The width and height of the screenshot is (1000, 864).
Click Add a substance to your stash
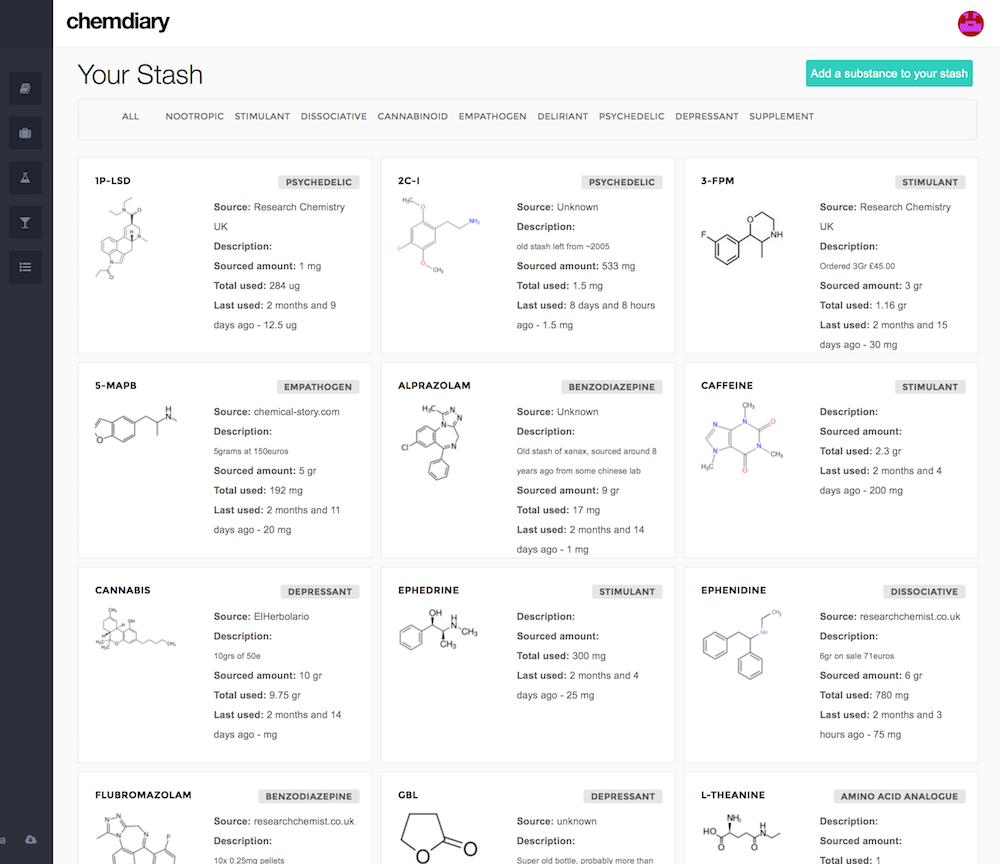[x=889, y=73]
